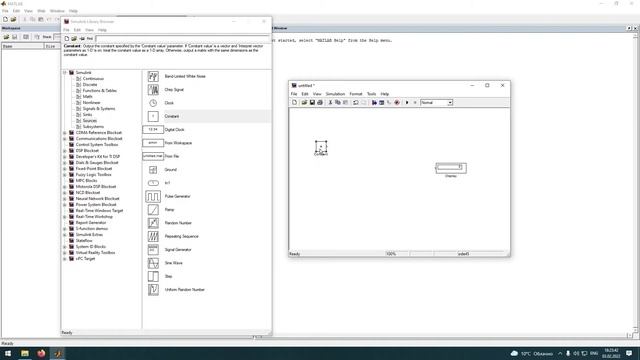Expand the Fuzzy Logic Toolbox node
This screenshot has width=640, height=360.
(x=64, y=175)
